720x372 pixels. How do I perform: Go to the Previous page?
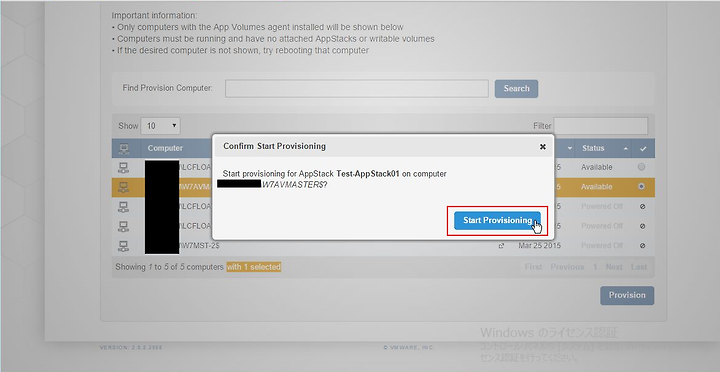tap(567, 267)
